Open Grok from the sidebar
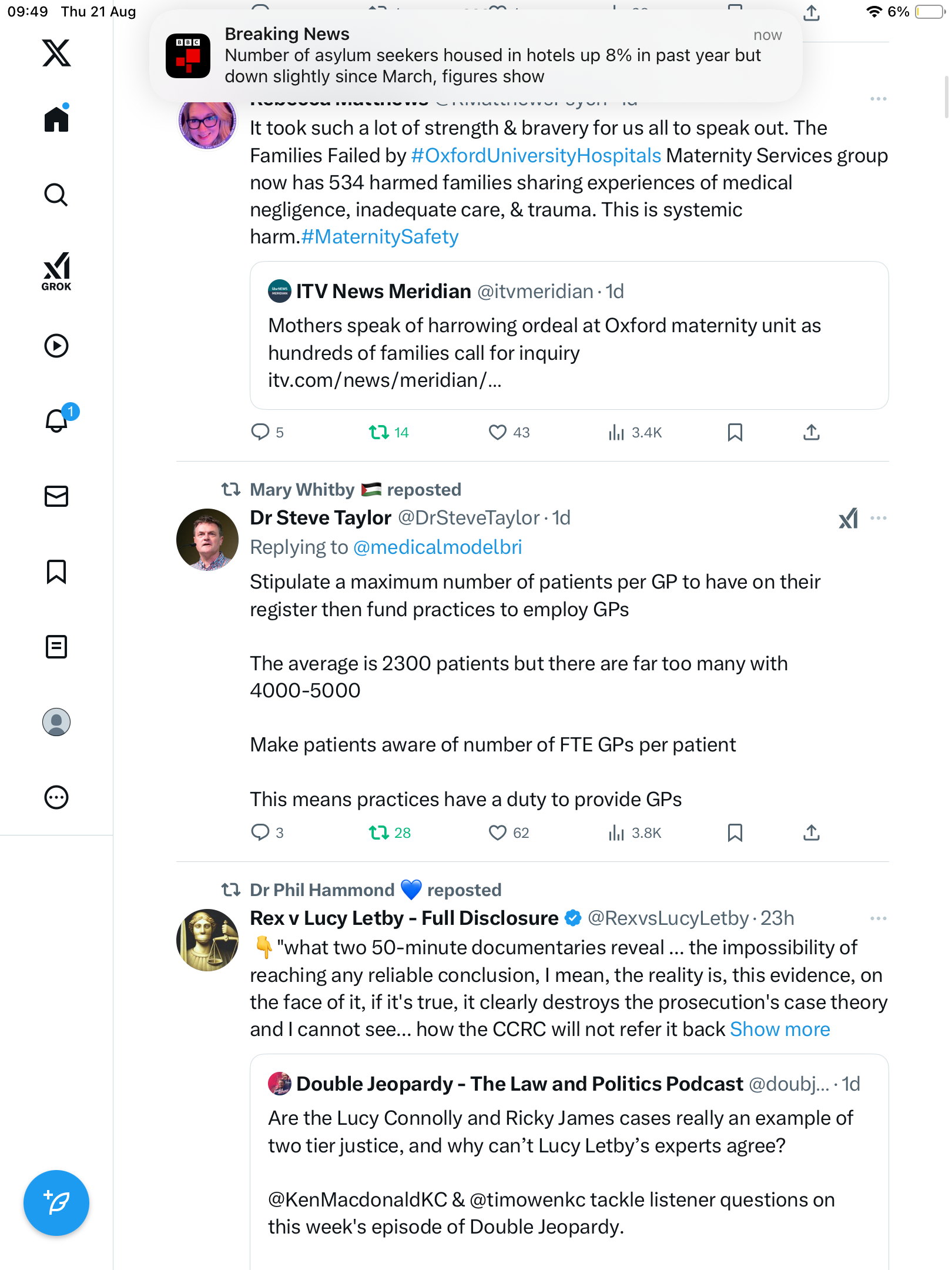952x1270 pixels. (56, 272)
